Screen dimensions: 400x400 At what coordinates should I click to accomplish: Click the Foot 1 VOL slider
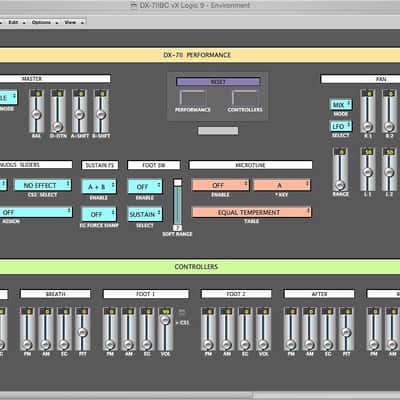165,329
